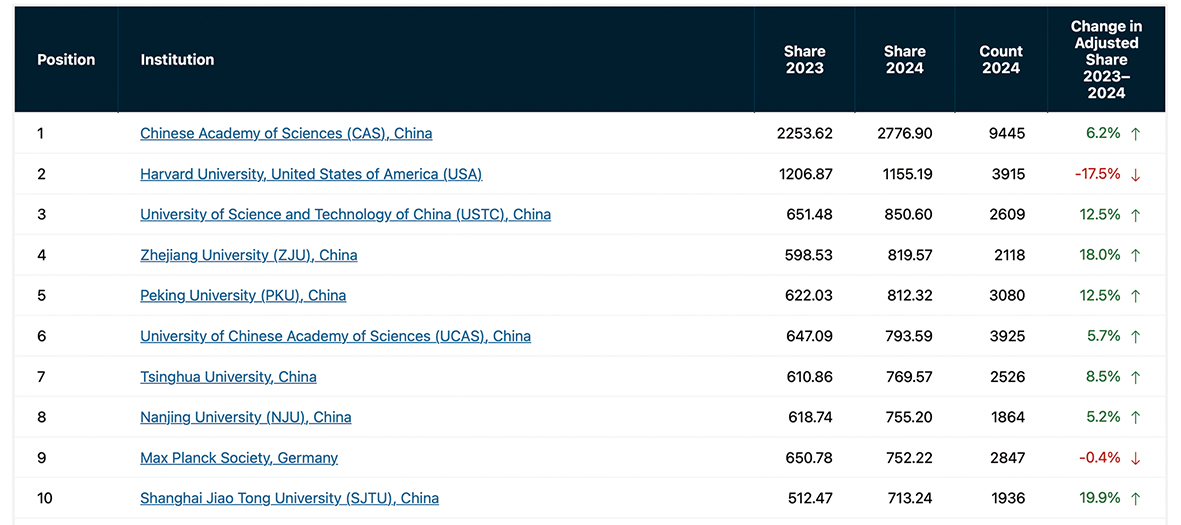
Task: Click the Max Planck Society, Germany link
Action: point(239,458)
